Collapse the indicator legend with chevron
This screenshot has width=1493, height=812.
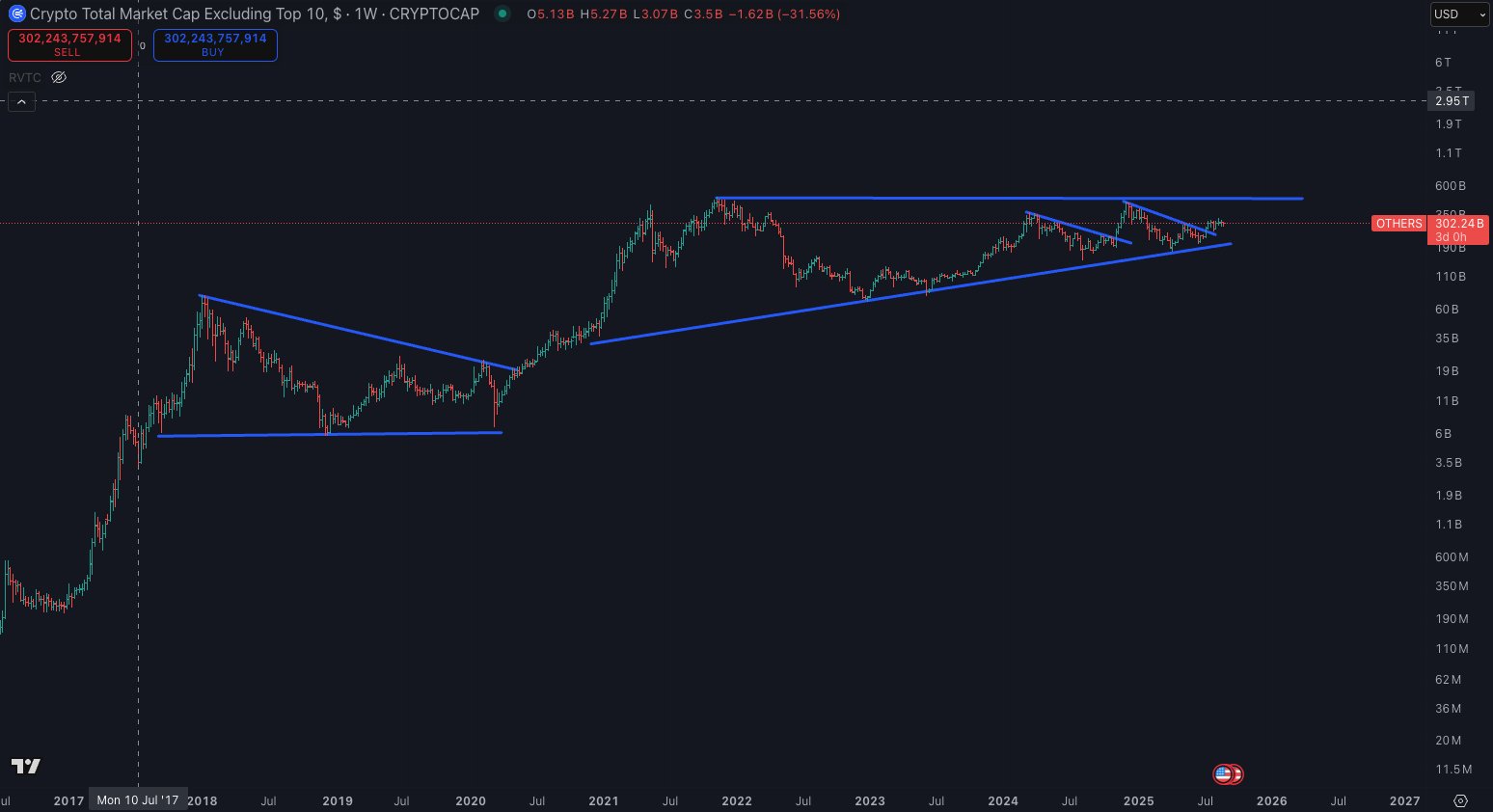pyautogui.click(x=21, y=101)
